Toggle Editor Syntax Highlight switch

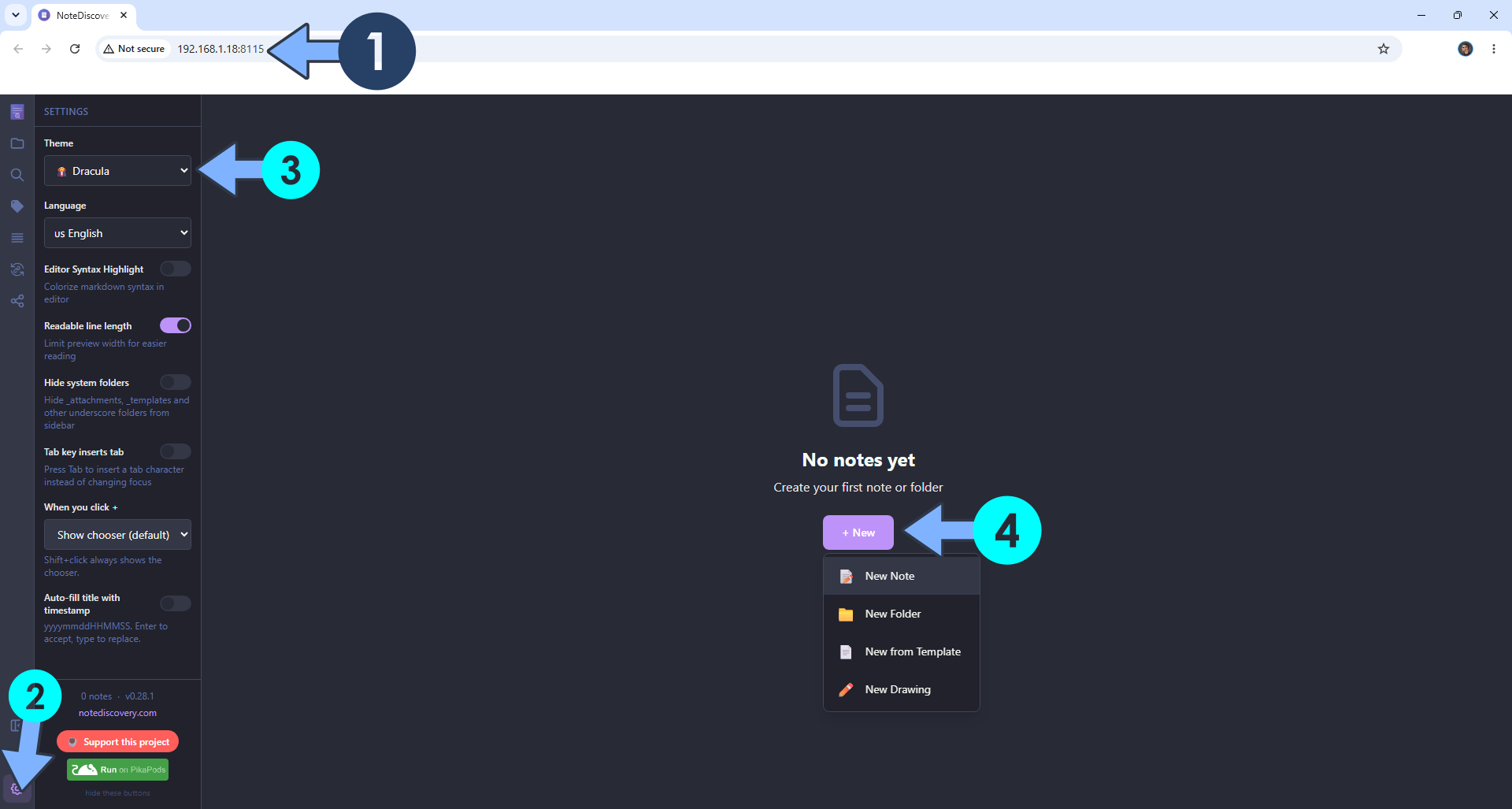click(x=176, y=269)
